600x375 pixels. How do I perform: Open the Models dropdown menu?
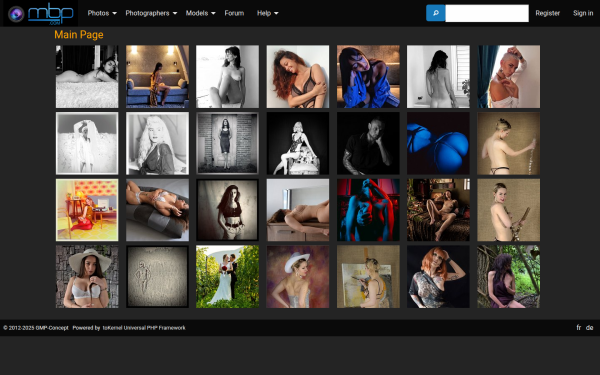point(201,13)
